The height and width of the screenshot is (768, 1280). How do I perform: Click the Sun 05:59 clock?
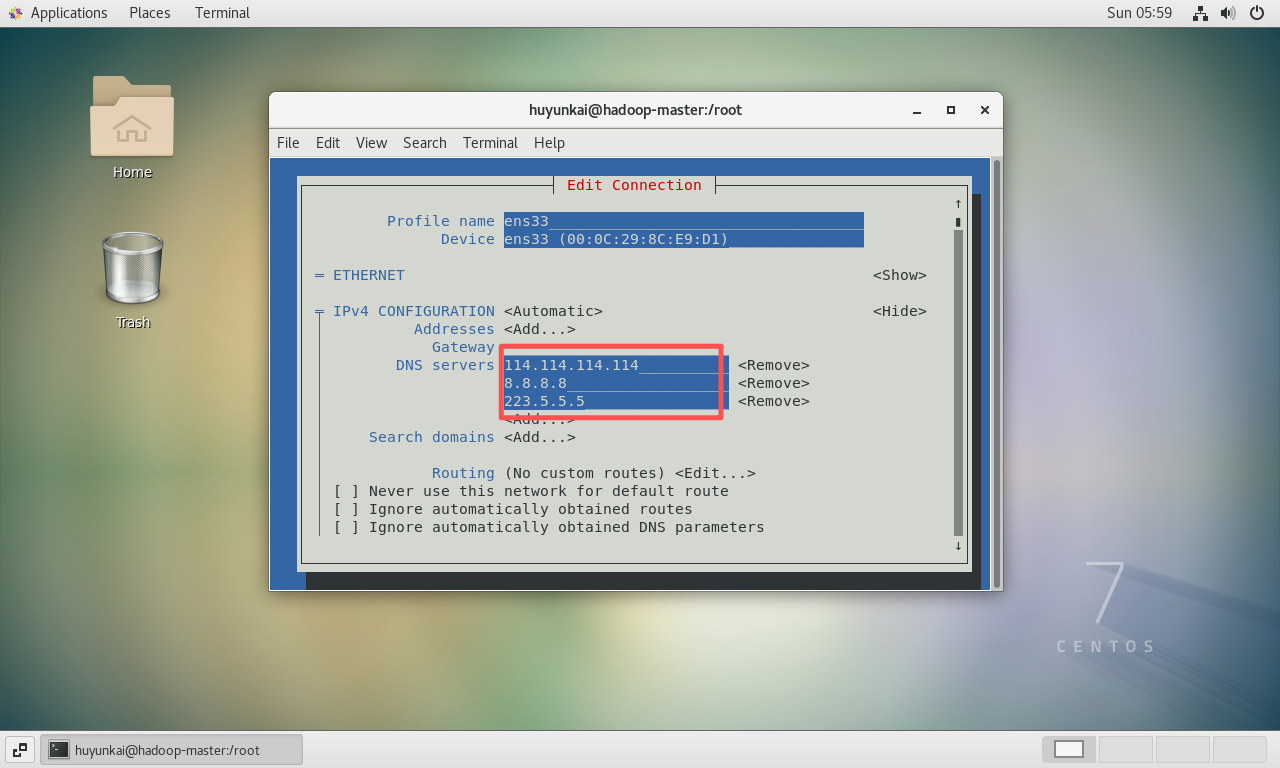pos(1139,13)
